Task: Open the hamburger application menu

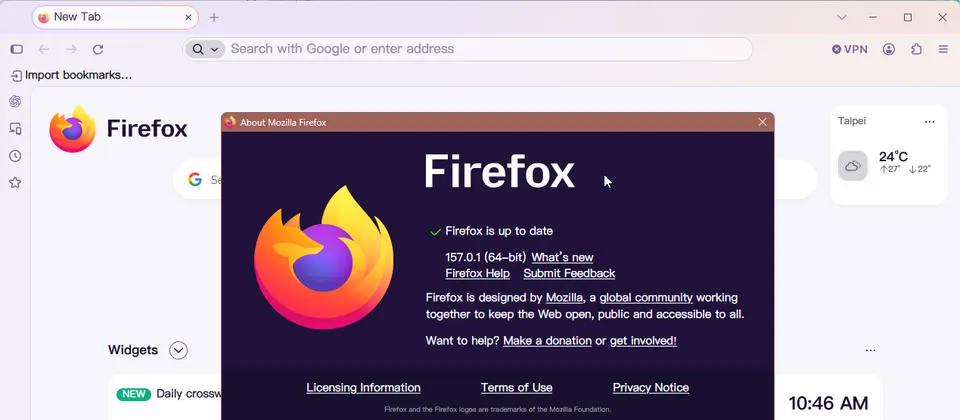Action: tap(943, 50)
